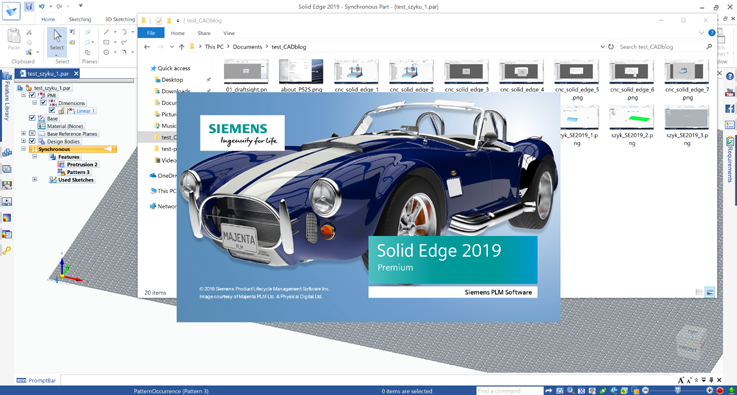Collapse the Synchronous node
737x395 pixels.
tap(24, 149)
